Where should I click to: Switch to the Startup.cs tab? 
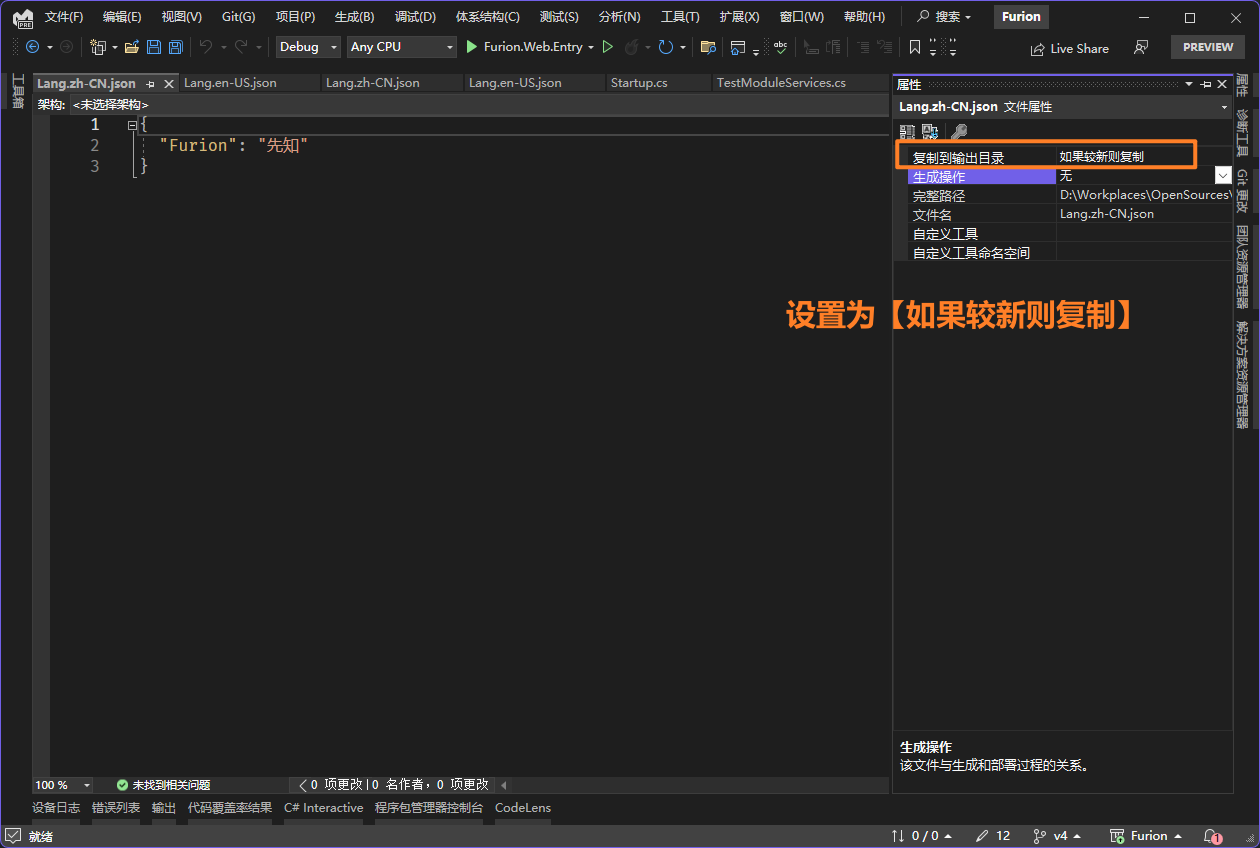(x=639, y=83)
